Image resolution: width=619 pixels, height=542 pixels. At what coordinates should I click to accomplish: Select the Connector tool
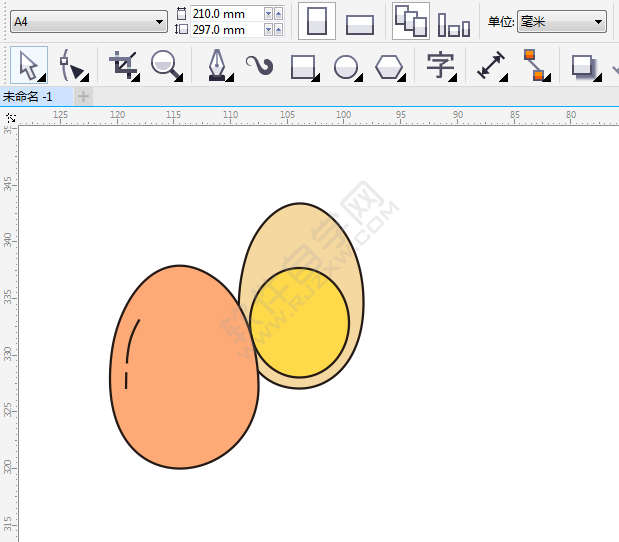click(x=534, y=66)
